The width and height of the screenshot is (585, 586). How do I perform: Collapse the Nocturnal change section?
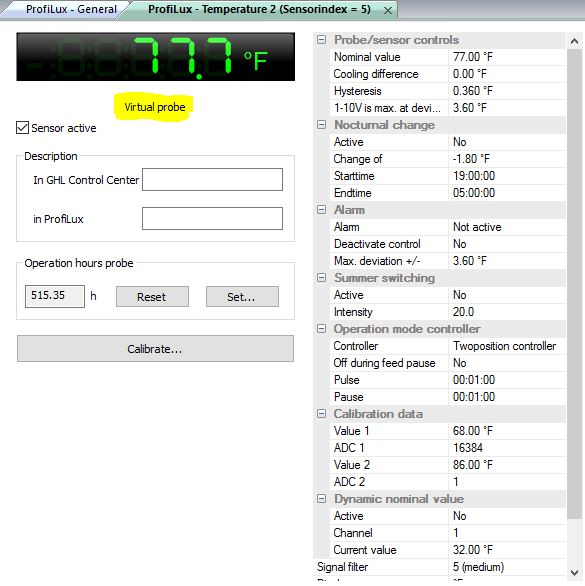[x=321, y=124]
